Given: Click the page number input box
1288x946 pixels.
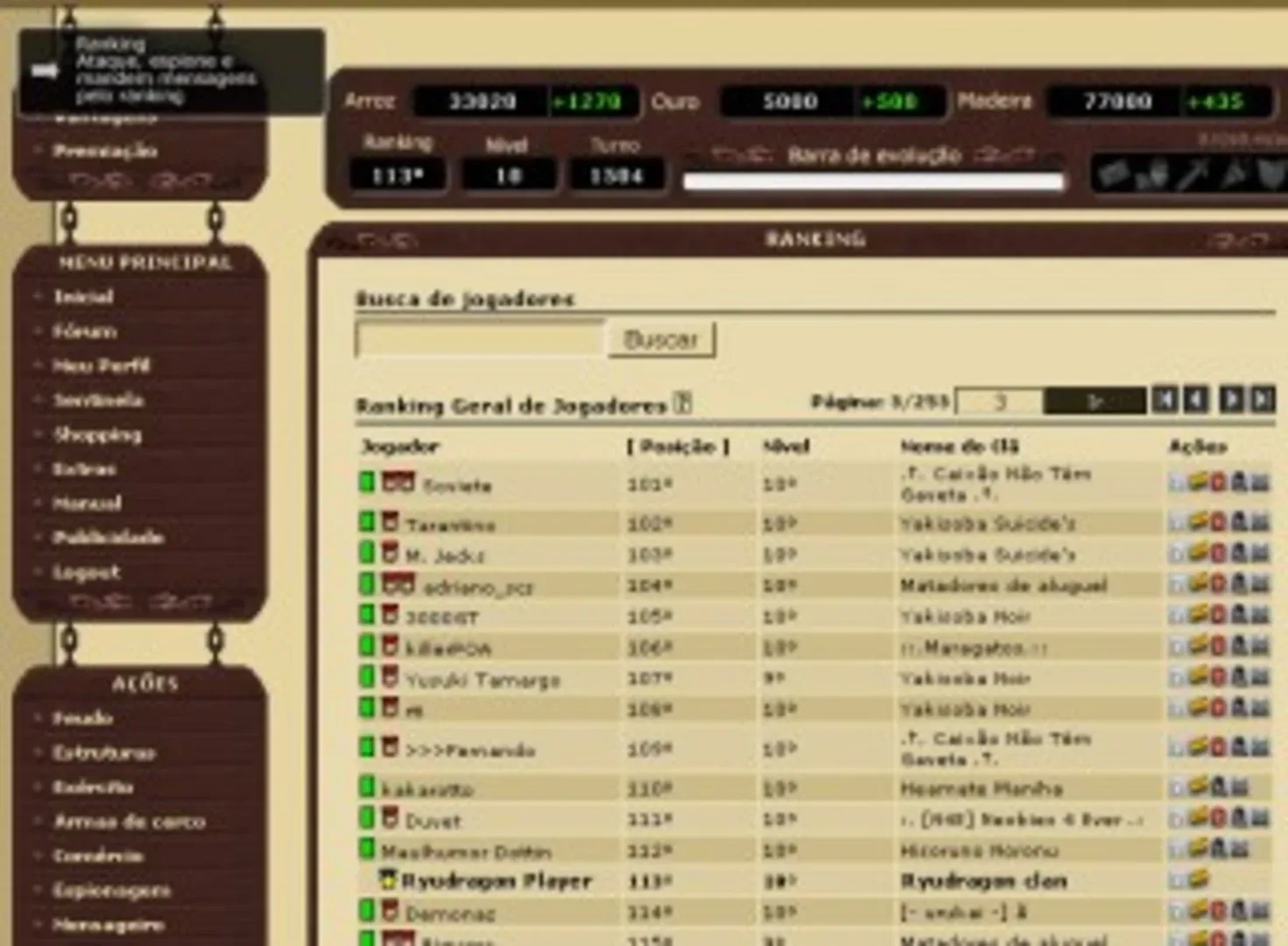Looking at the screenshot, I should (998, 401).
